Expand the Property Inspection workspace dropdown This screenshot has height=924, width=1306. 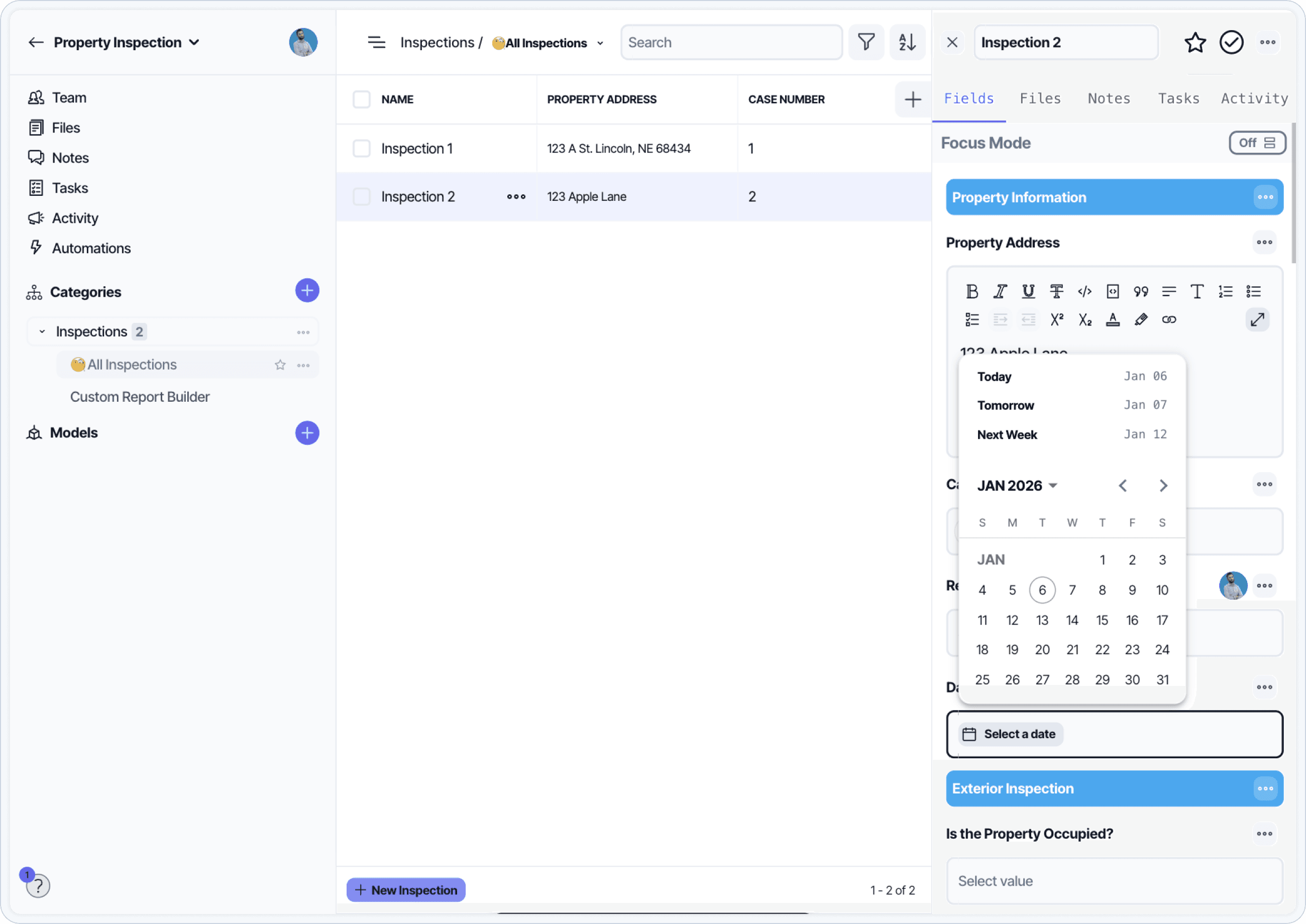point(194,42)
